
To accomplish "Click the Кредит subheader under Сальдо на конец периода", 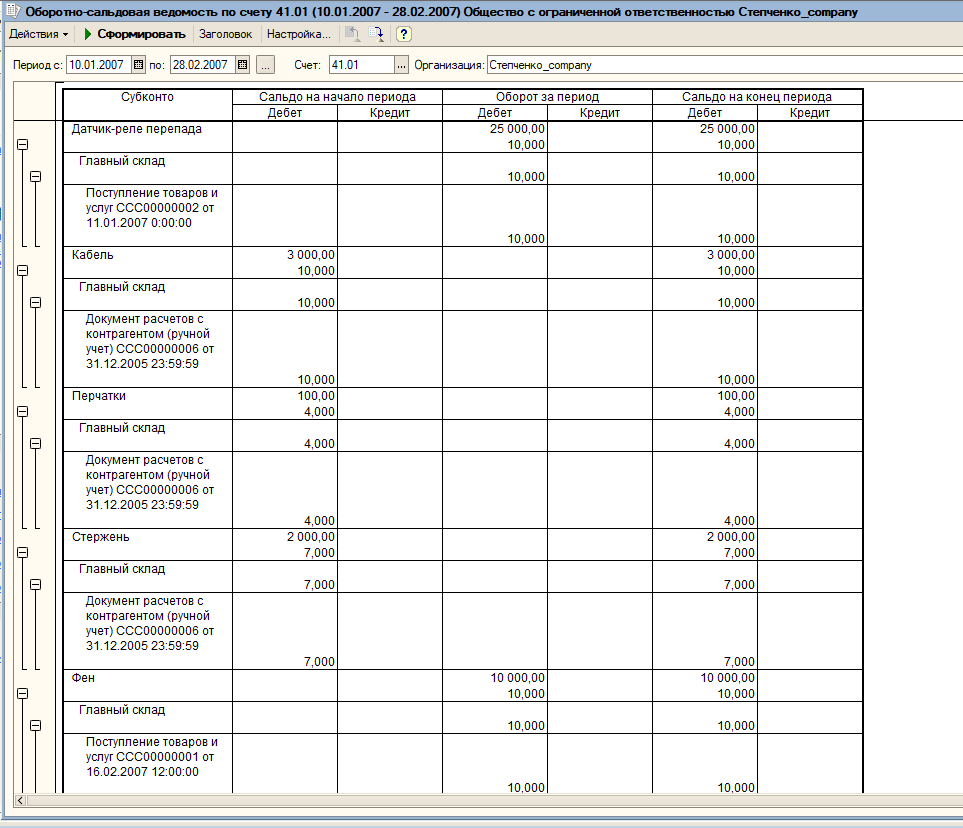I will point(809,113).
